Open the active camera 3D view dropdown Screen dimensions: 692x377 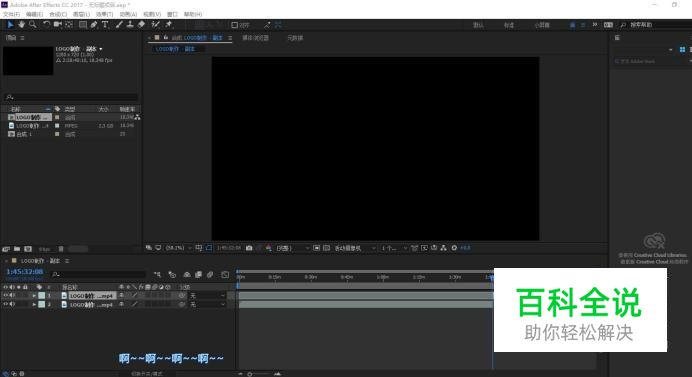[x=355, y=248]
